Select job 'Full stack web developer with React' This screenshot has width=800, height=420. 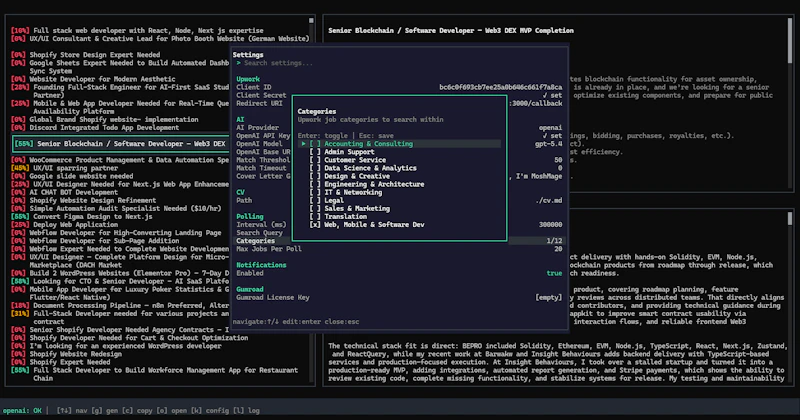(x=137, y=31)
